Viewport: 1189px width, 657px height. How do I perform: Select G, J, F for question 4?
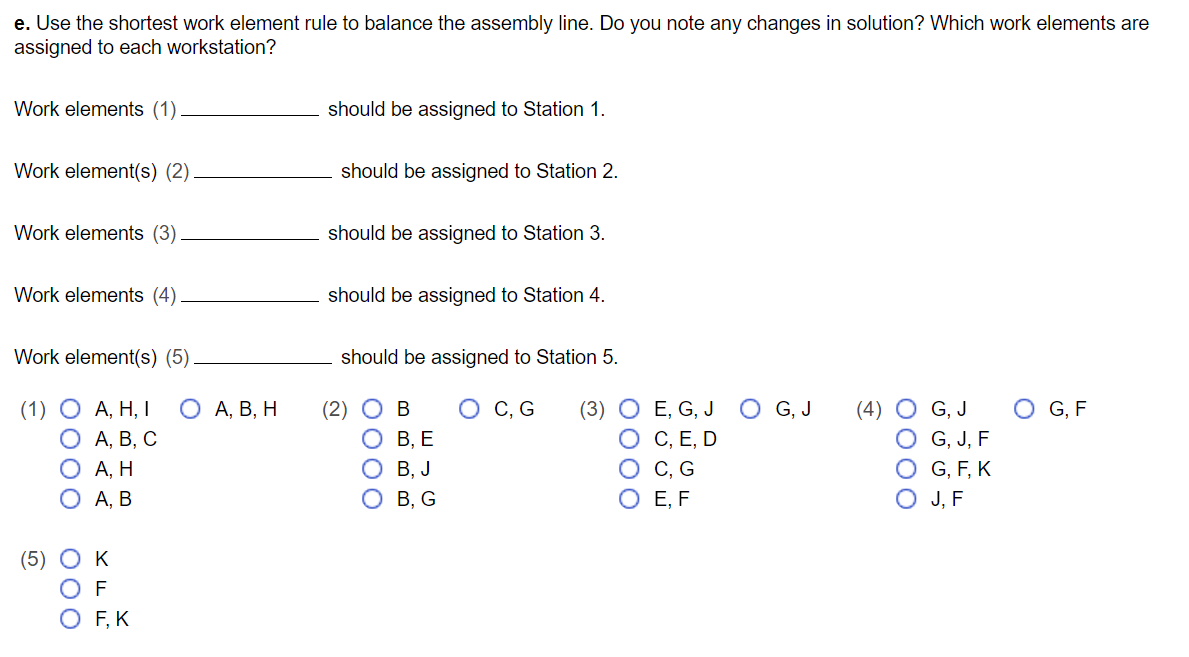point(905,437)
